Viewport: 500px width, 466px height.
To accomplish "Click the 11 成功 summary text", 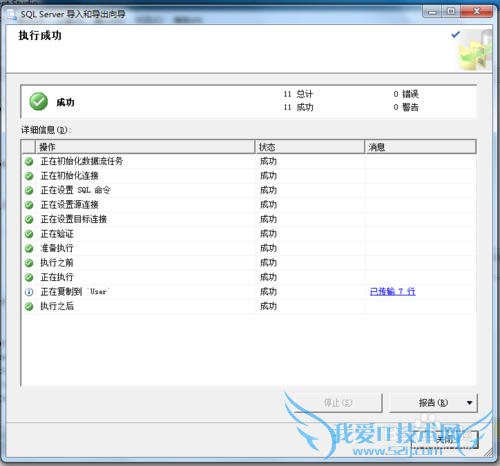I will [x=298, y=107].
